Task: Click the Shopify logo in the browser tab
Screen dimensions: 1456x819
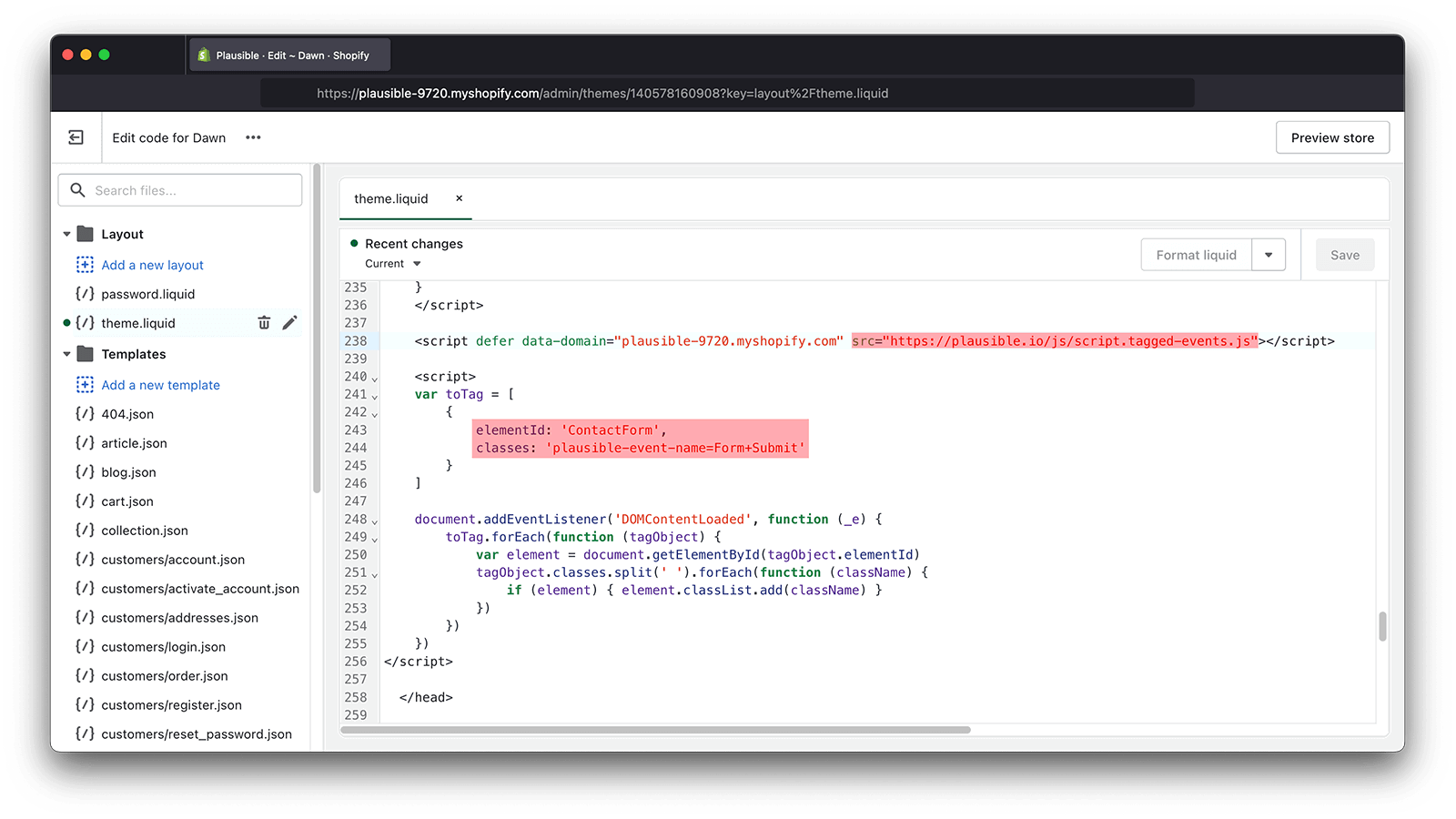Action: 202,55
